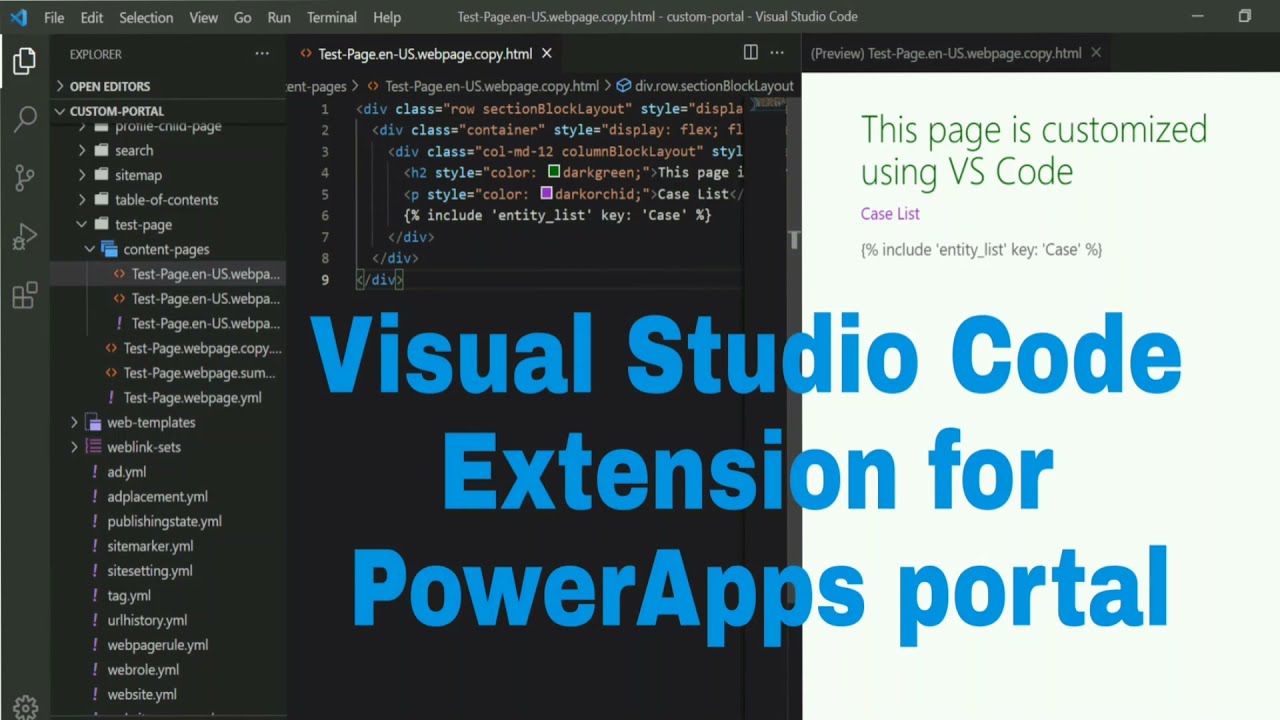
Task: Expand the search folder
Action: (x=134, y=150)
